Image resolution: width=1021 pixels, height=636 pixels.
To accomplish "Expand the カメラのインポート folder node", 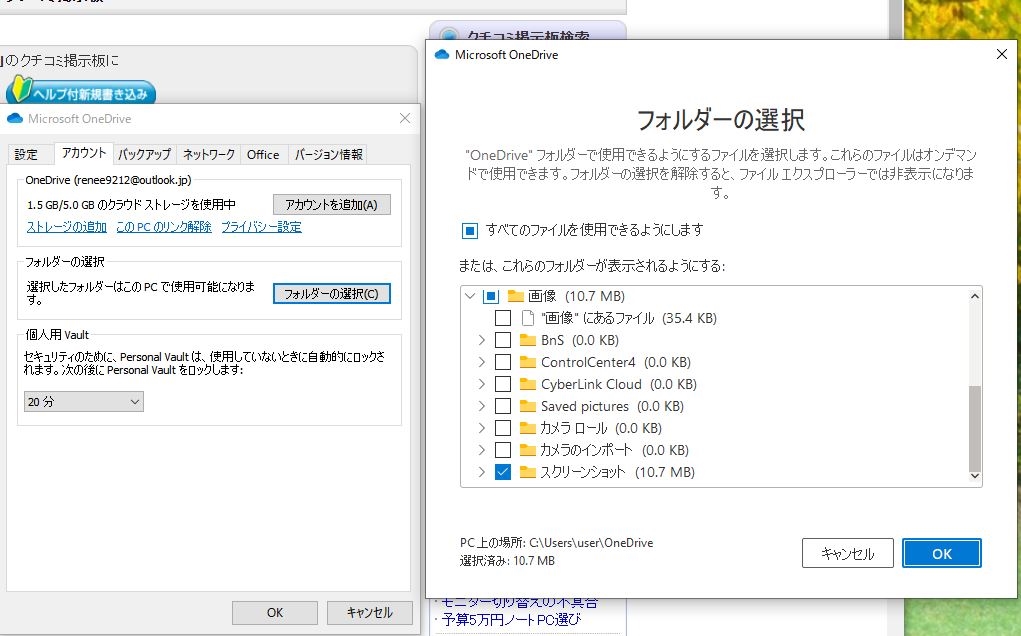I will click(482, 450).
